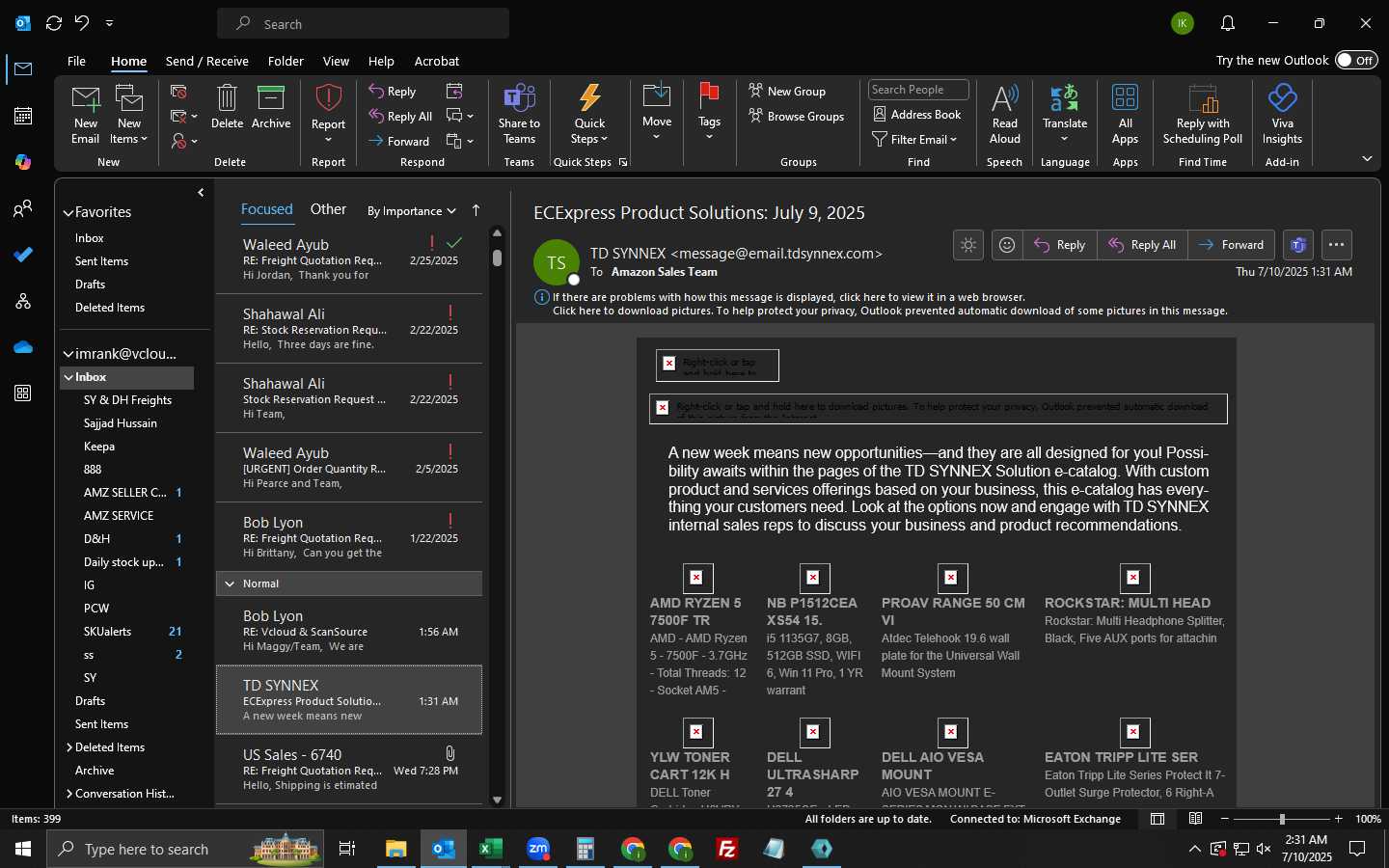
Task: Open the Calendar view in left rail
Action: coord(23,116)
